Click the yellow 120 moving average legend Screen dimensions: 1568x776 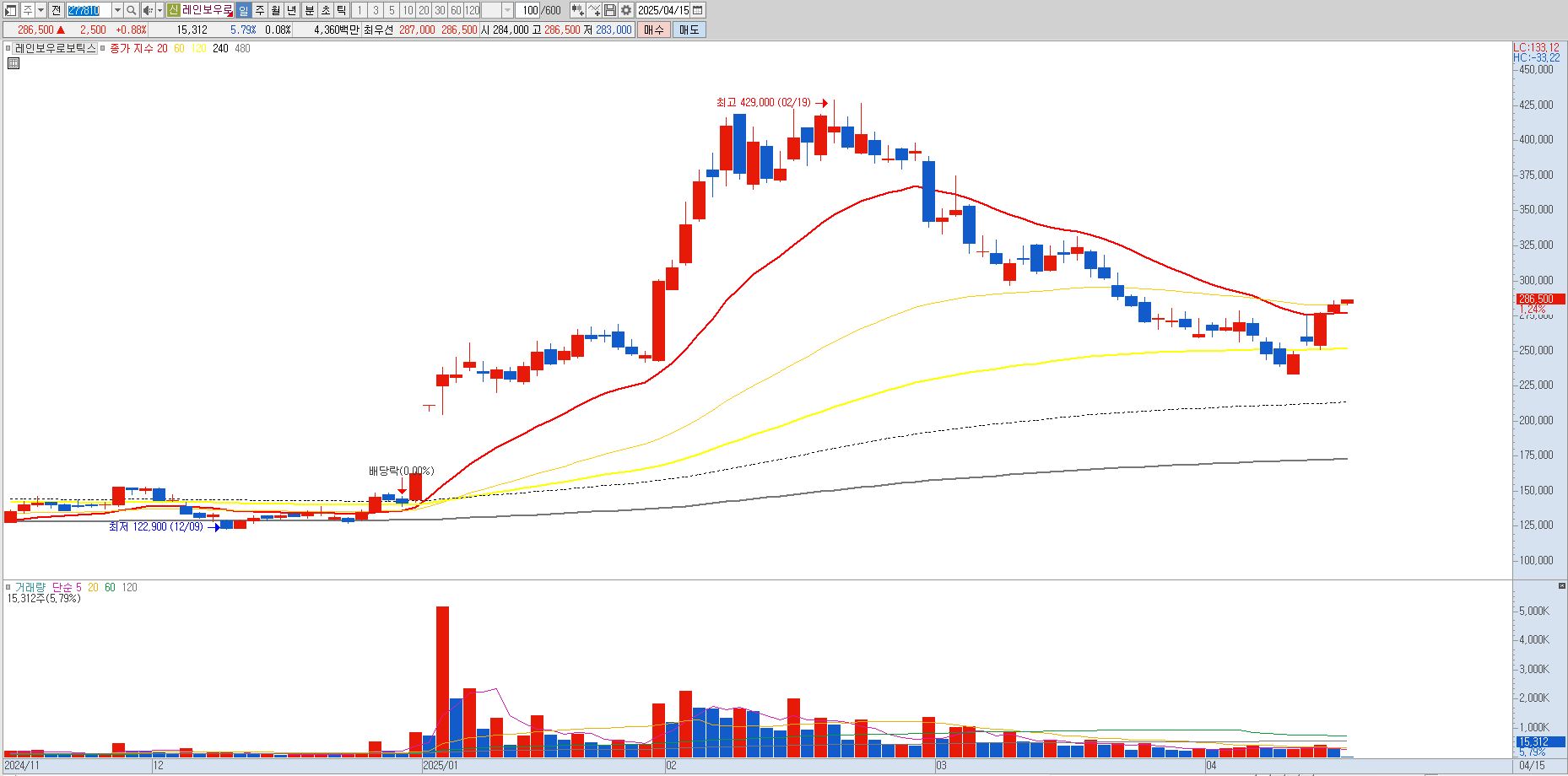[198, 48]
